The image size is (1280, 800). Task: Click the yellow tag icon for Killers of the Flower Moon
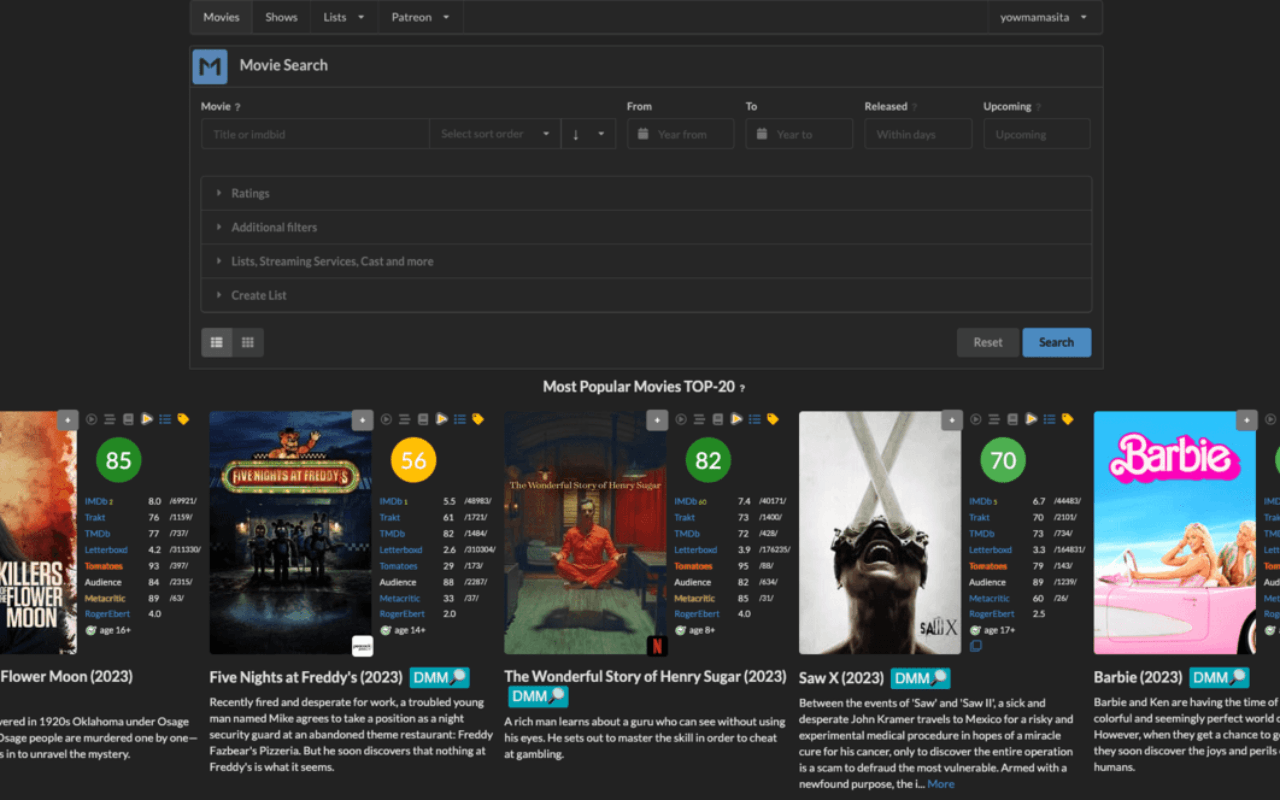point(183,420)
